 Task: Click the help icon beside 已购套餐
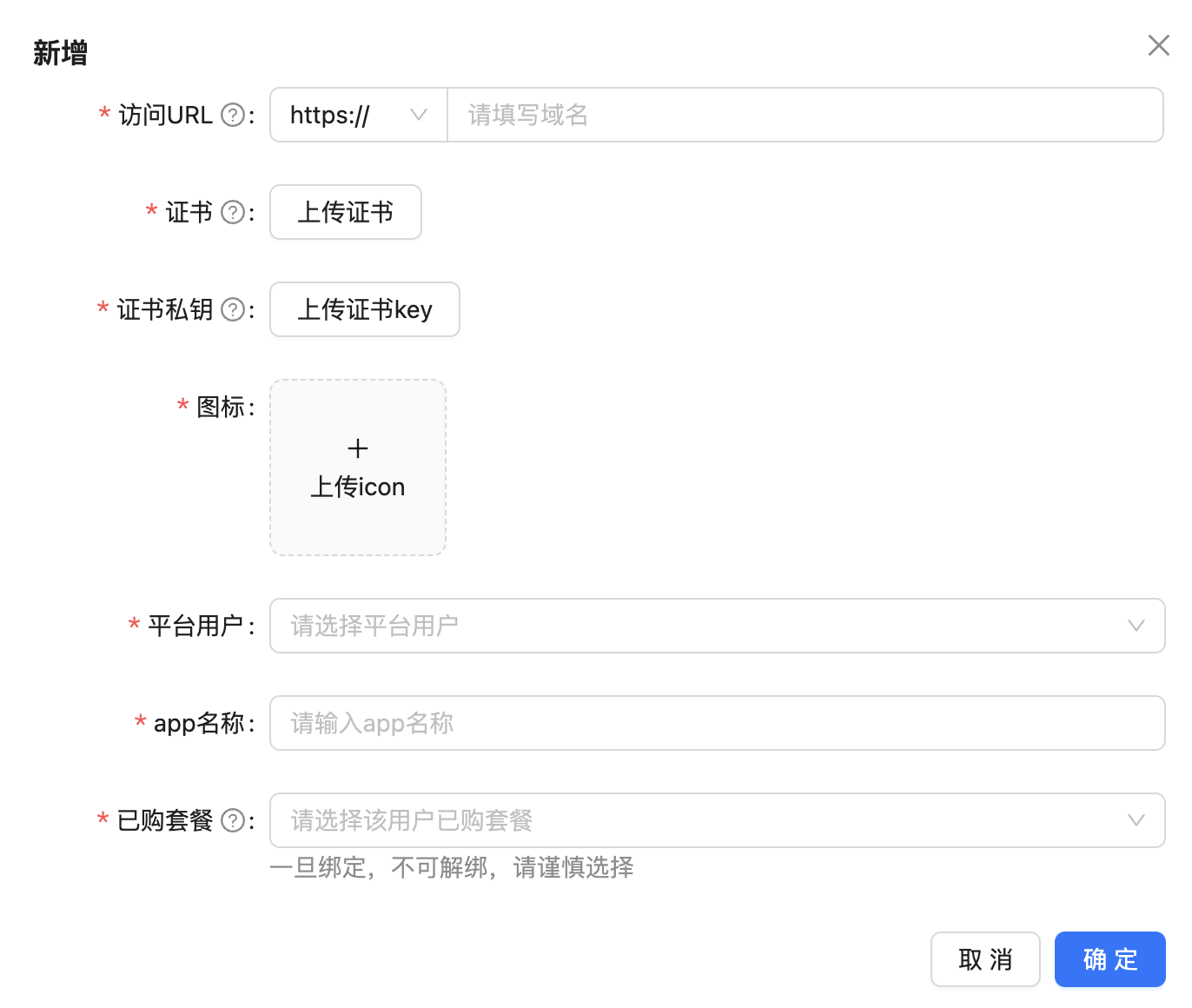point(233,820)
